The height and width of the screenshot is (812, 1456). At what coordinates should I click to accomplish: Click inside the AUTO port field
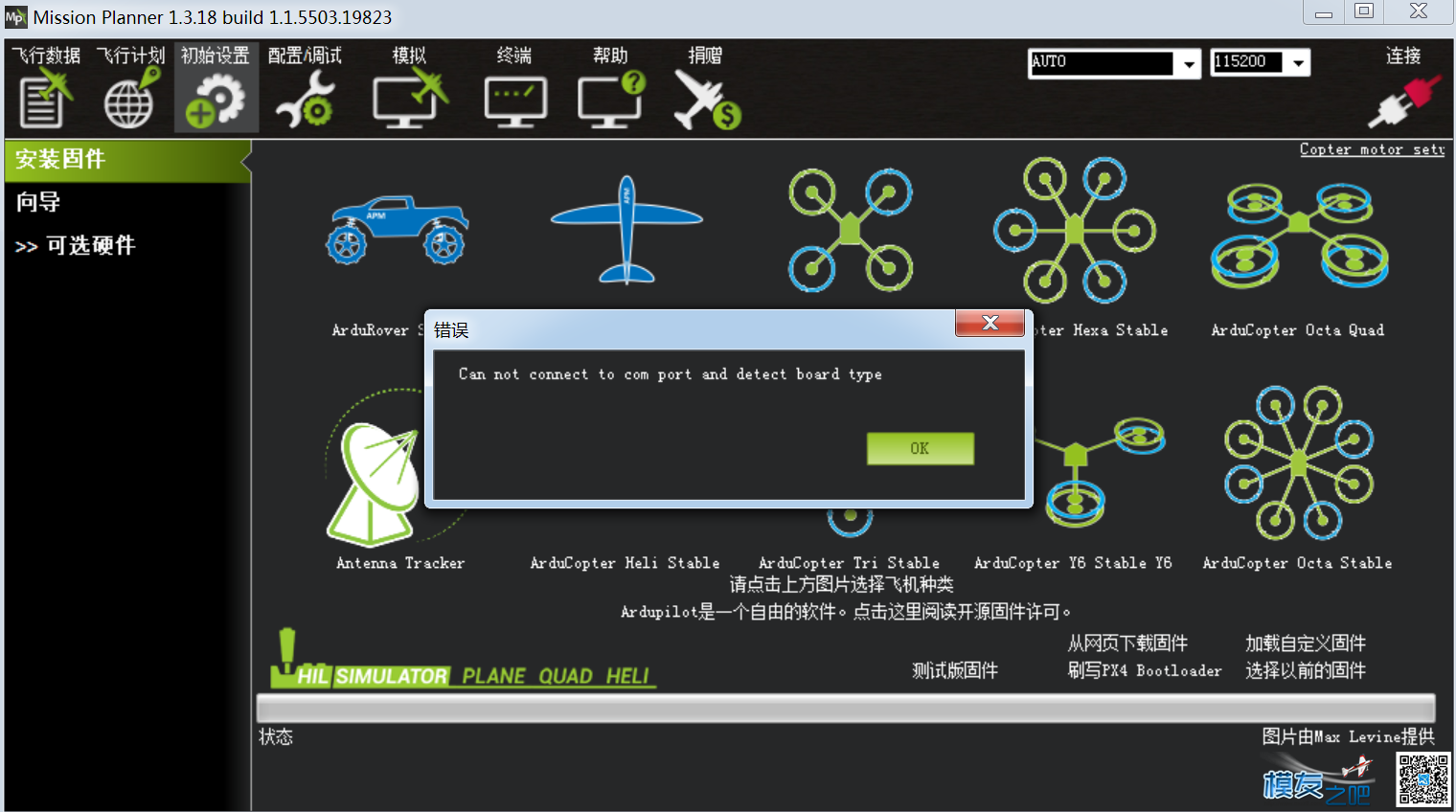[1102, 63]
